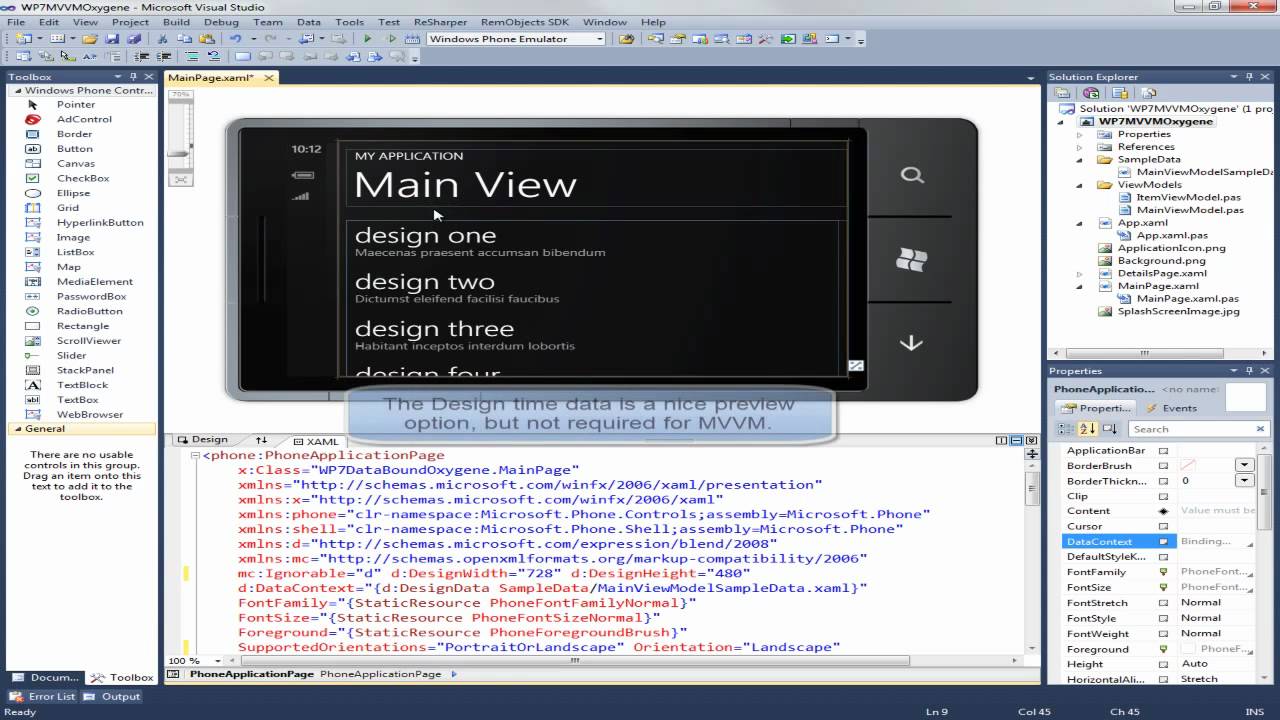The width and height of the screenshot is (1280, 720).
Task: Collapse the MainPage.xaml node
Action: tap(1079, 286)
